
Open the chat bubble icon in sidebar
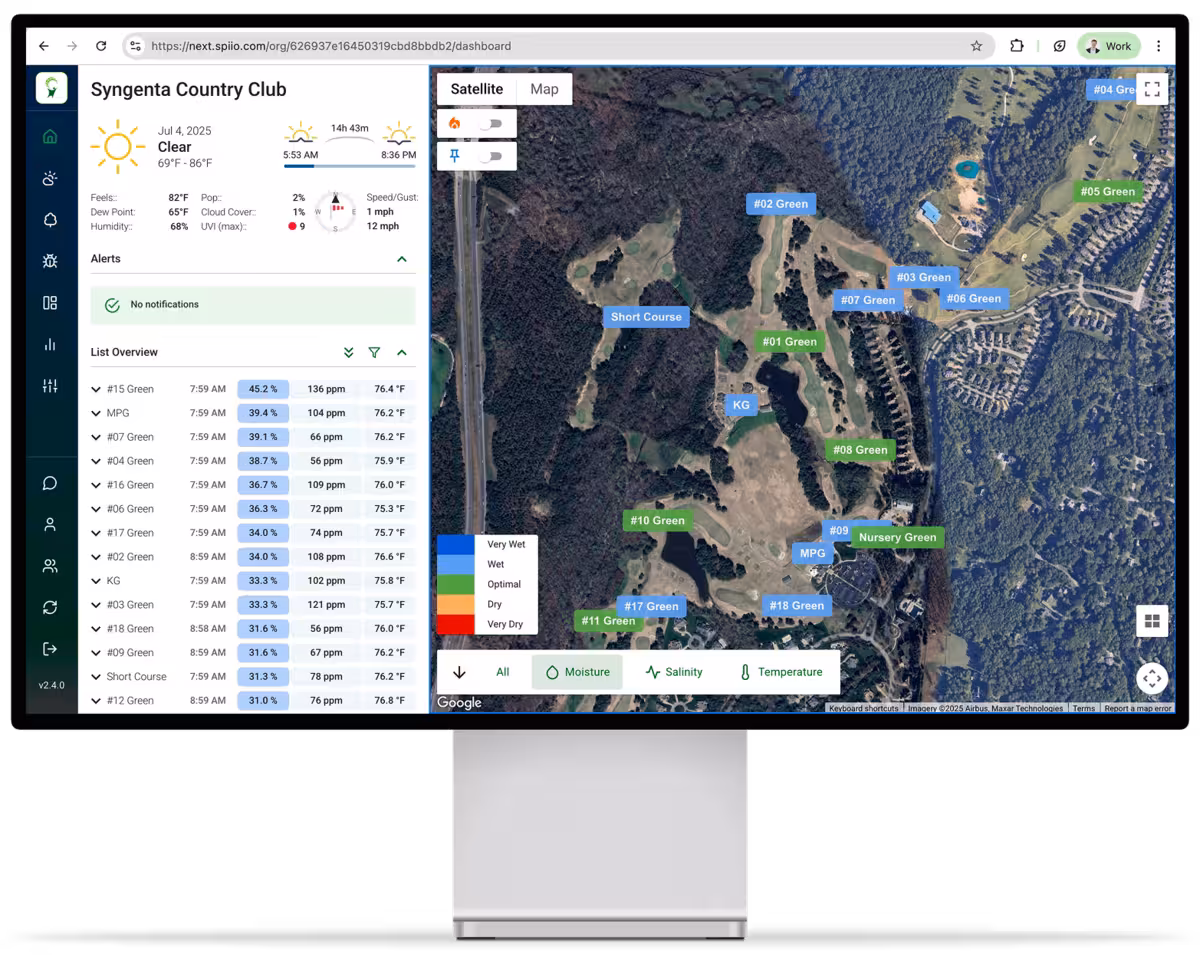pyautogui.click(x=50, y=484)
